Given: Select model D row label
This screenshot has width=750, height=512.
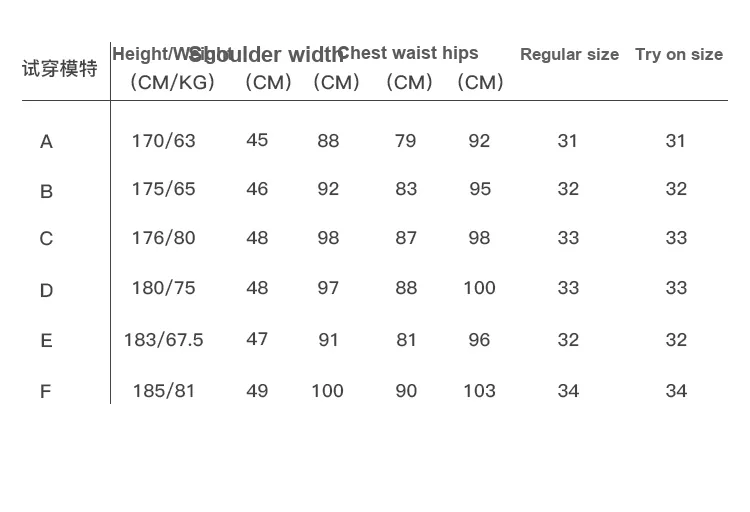Looking at the screenshot, I should [x=46, y=290].
